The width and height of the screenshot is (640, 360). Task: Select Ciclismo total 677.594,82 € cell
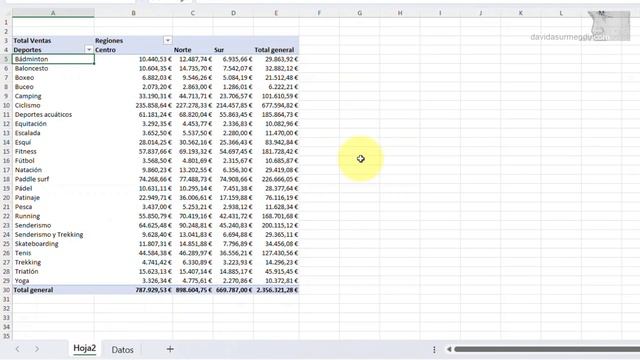click(x=276, y=105)
